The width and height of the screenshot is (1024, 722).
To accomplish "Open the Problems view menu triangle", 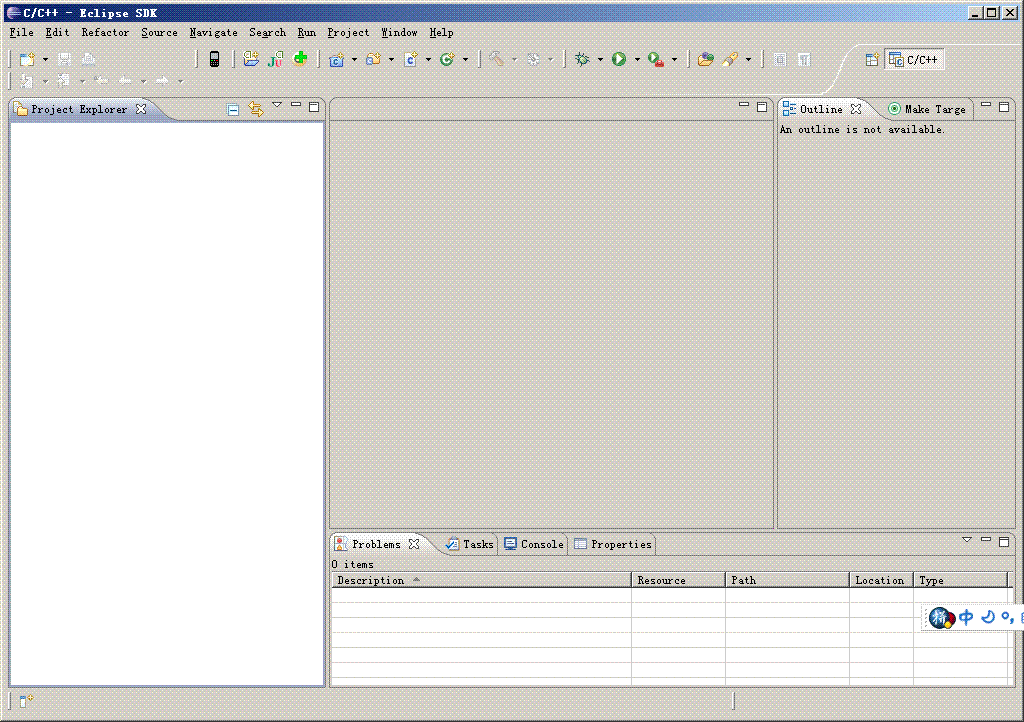I will click(x=967, y=540).
